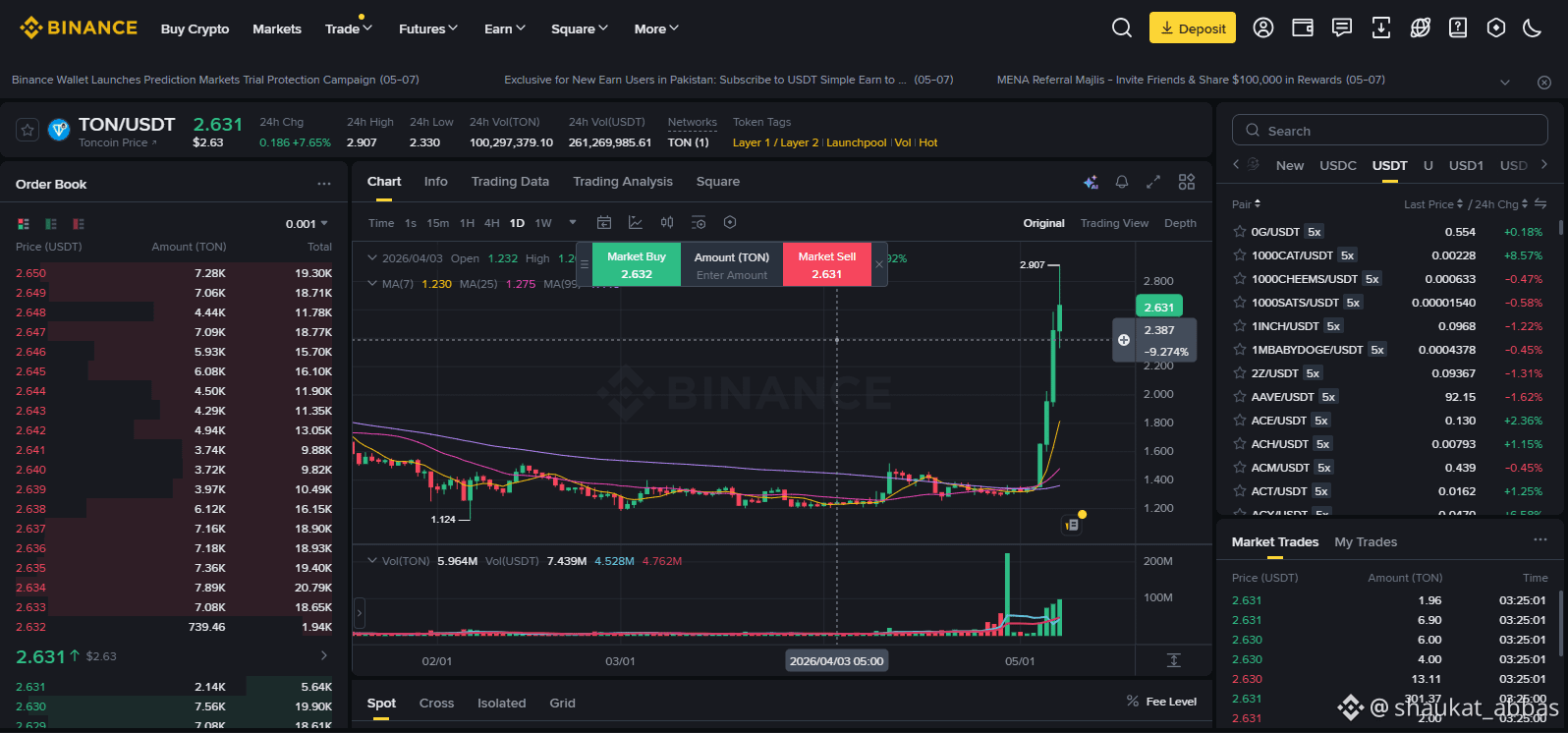The height and width of the screenshot is (733, 1568).
Task: Toggle dark mode with the moon icon
Action: tap(1532, 28)
